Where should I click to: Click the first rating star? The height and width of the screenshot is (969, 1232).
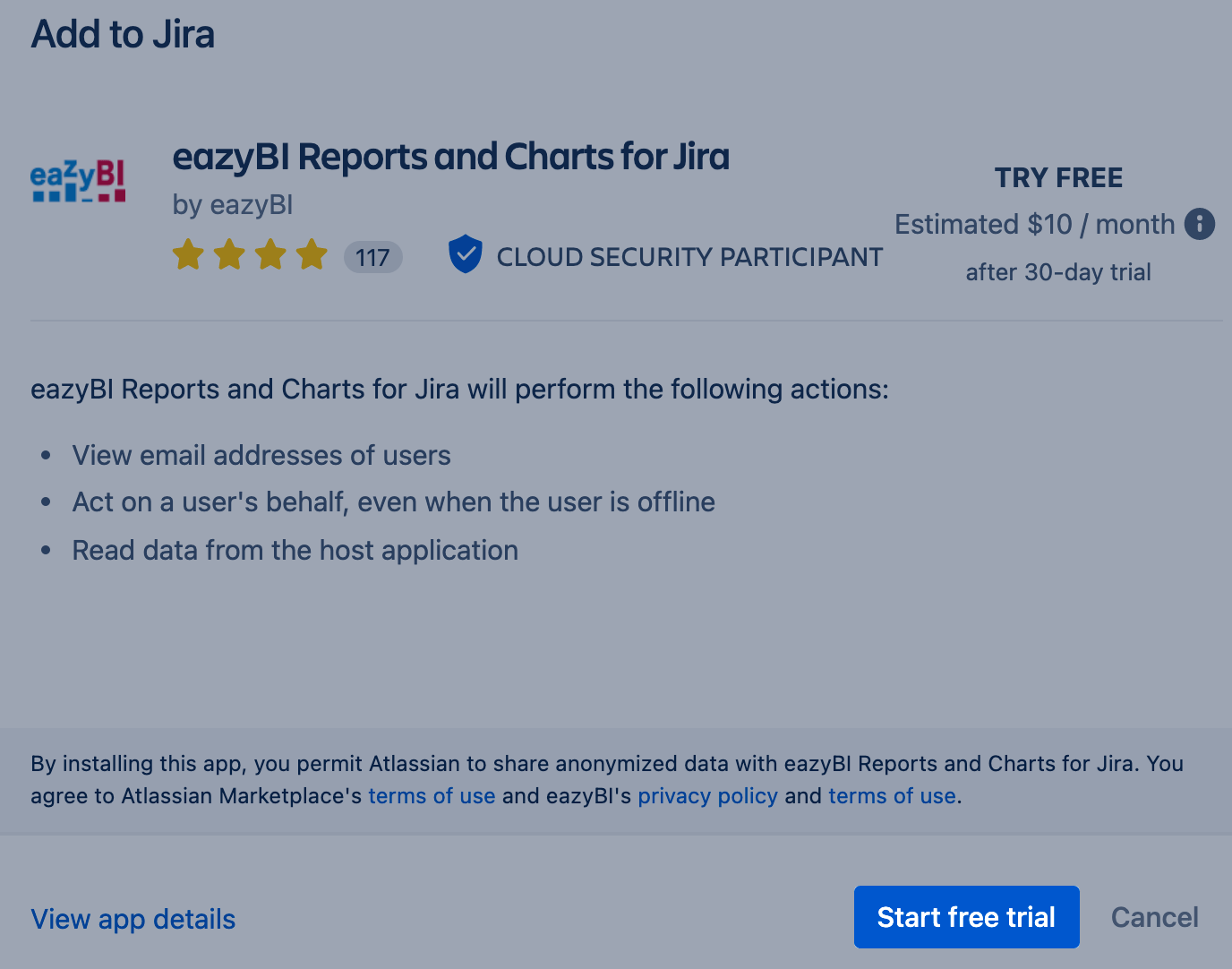click(x=189, y=254)
